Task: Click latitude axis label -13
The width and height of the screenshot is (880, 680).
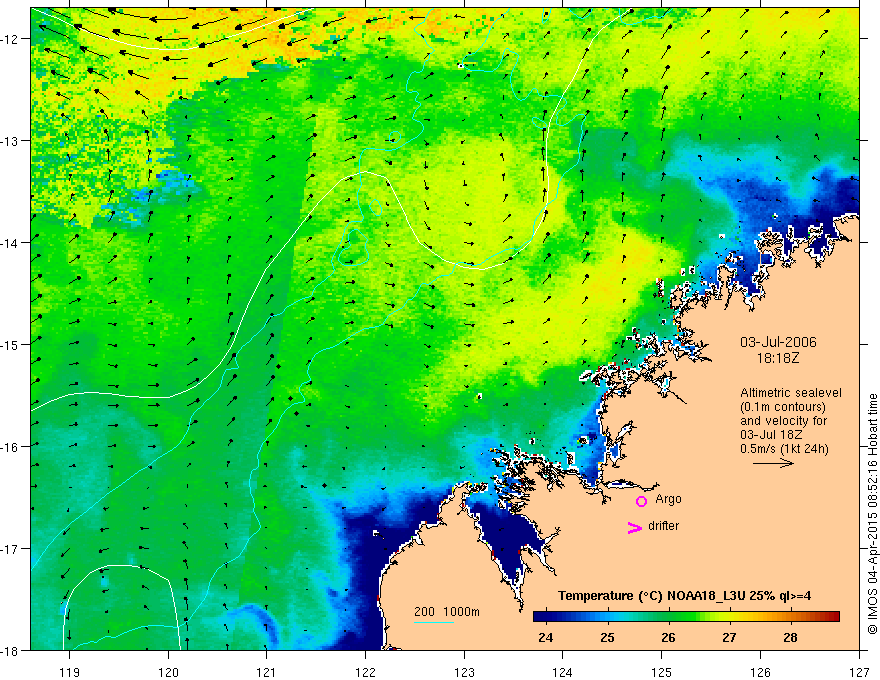Action: [x=11, y=141]
